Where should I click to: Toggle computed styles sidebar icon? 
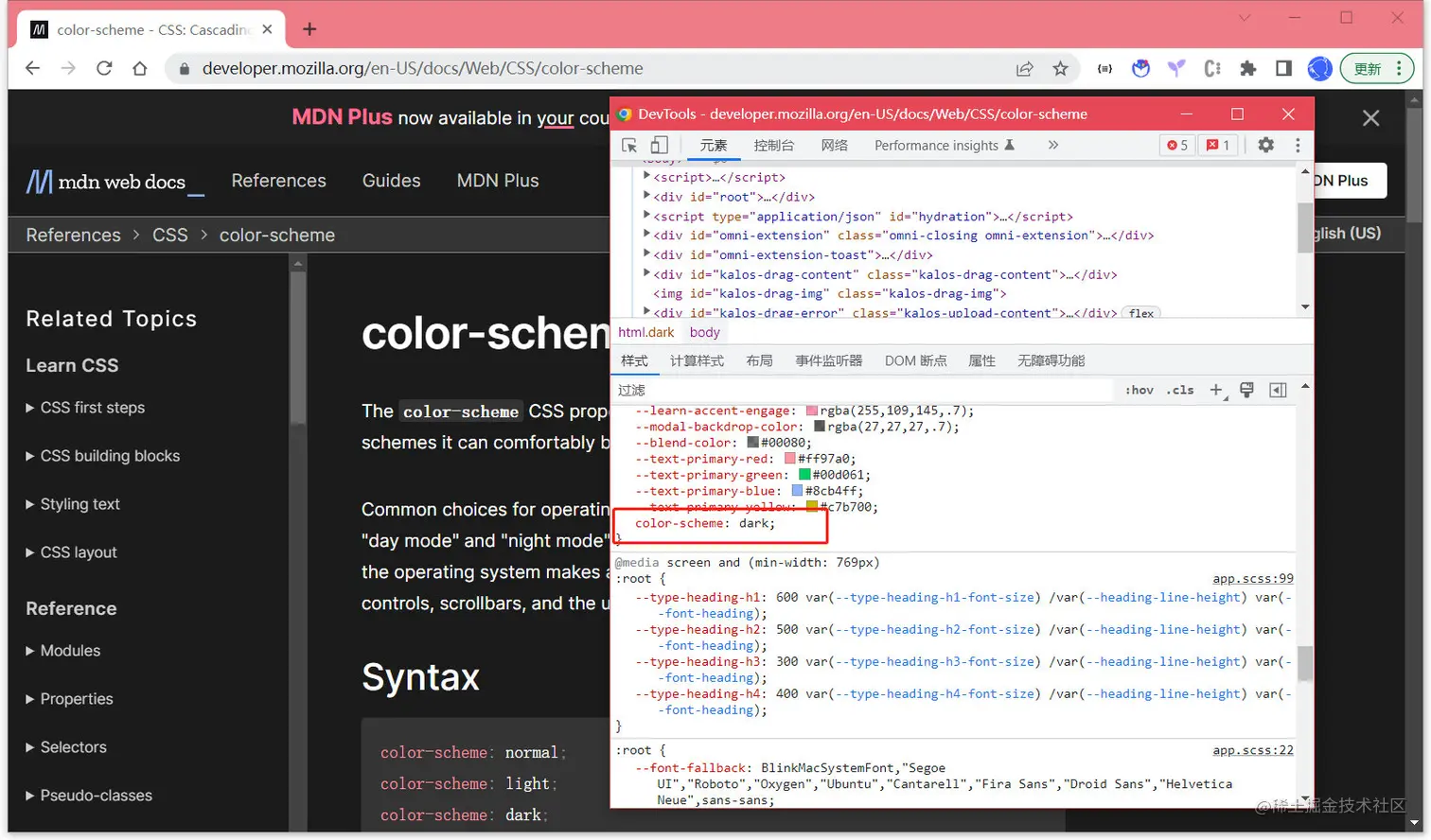(x=1278, y=390)
